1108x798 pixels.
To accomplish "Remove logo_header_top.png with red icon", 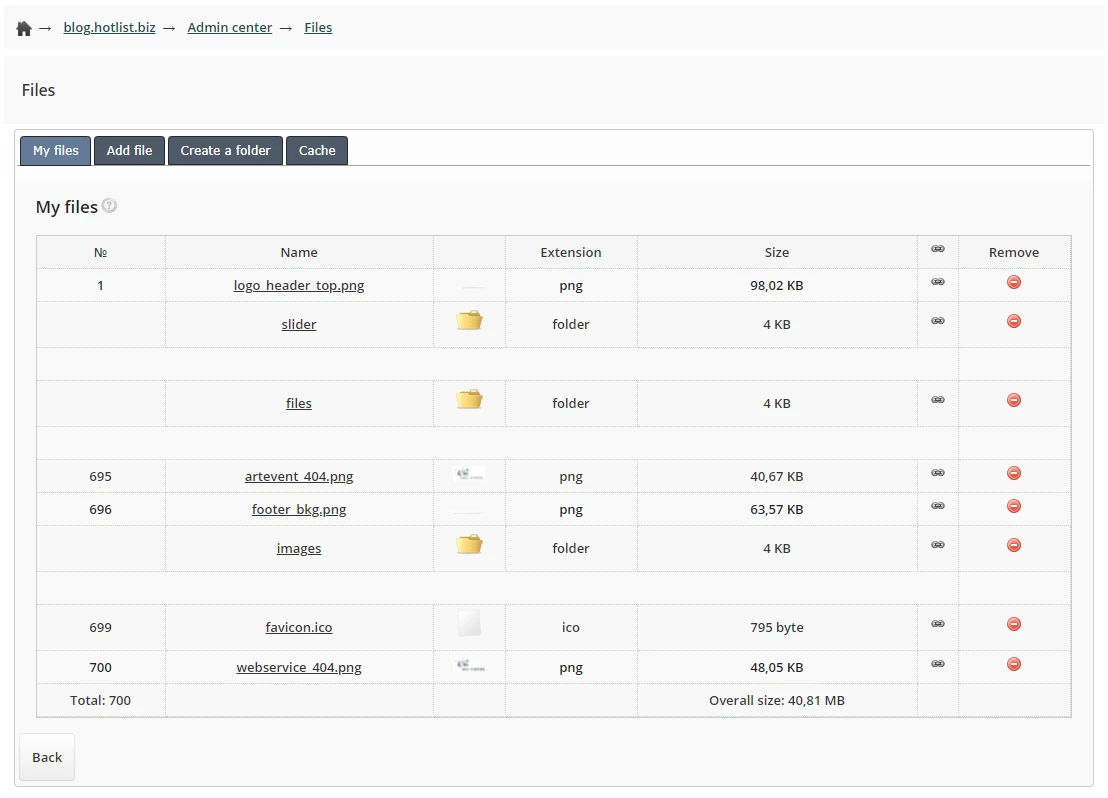I will (x=1014, y=282).
